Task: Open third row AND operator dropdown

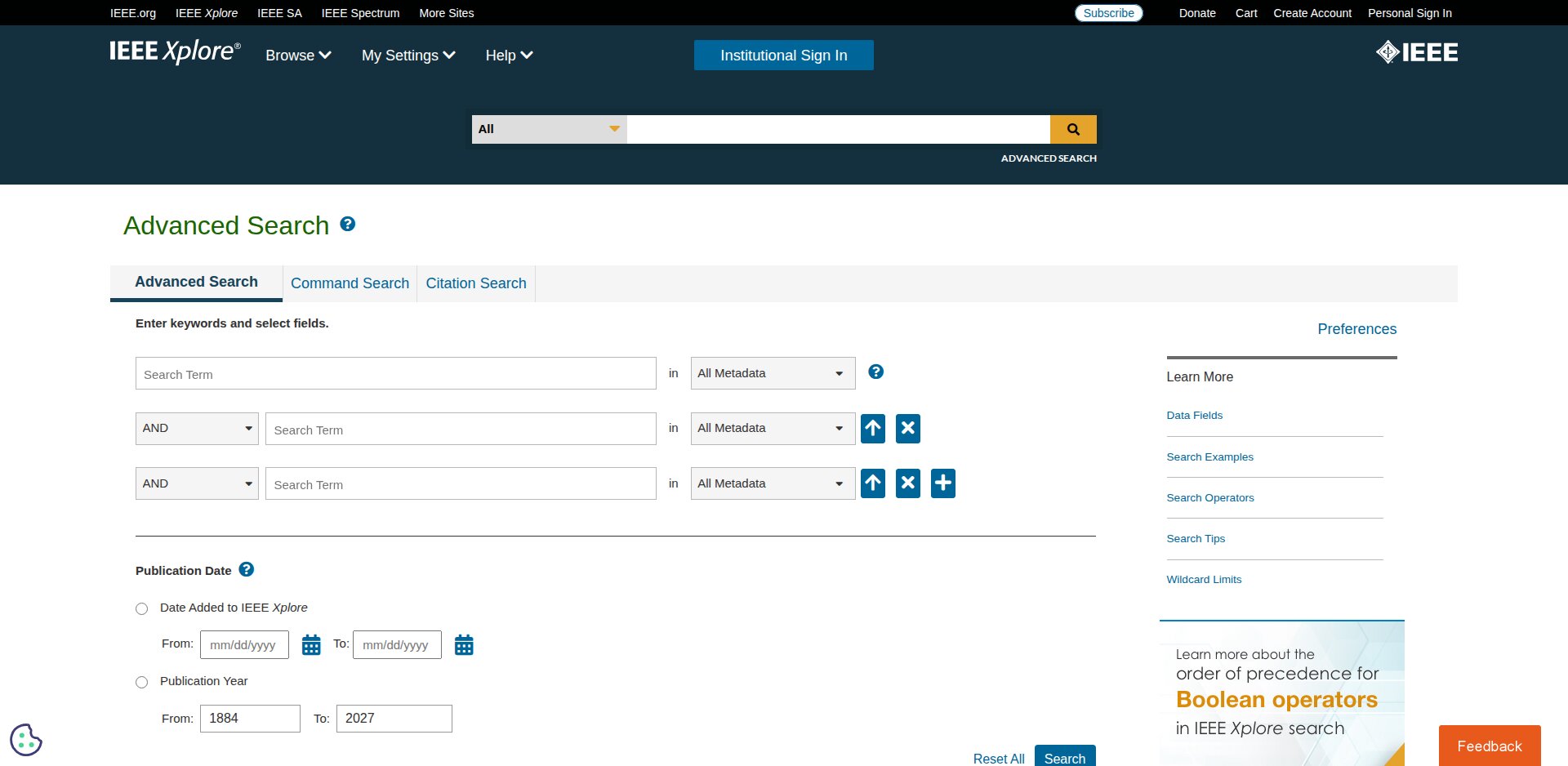Action: [197, 483]
